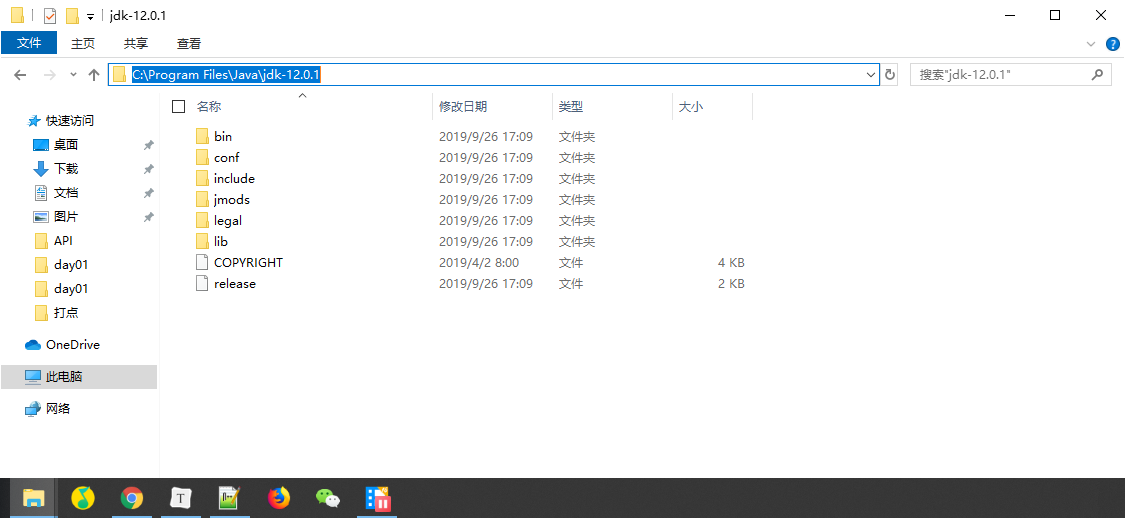Select 快速访问 in the navigation pane

[70, 121]
